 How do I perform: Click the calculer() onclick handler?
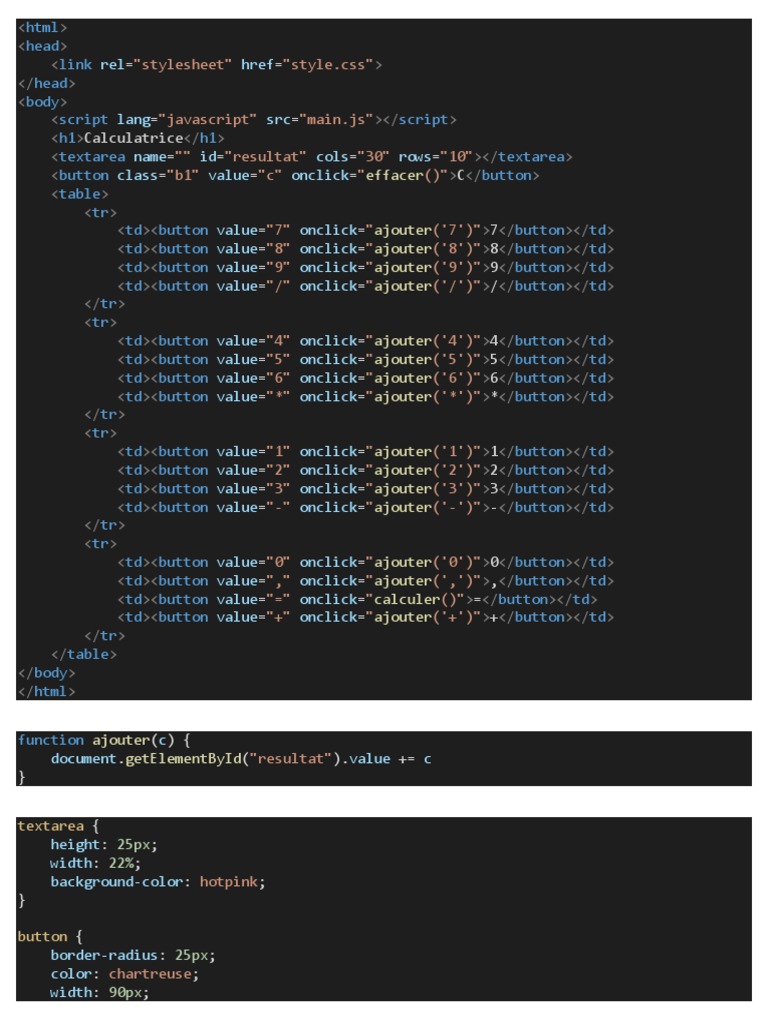click(x=415, y=599)
